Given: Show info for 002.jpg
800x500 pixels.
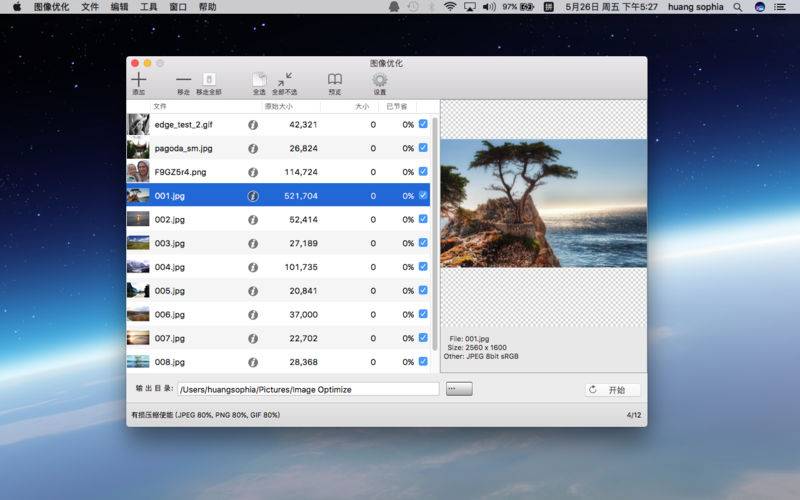Looking at the screenshot, I should [x=253, y=219].
